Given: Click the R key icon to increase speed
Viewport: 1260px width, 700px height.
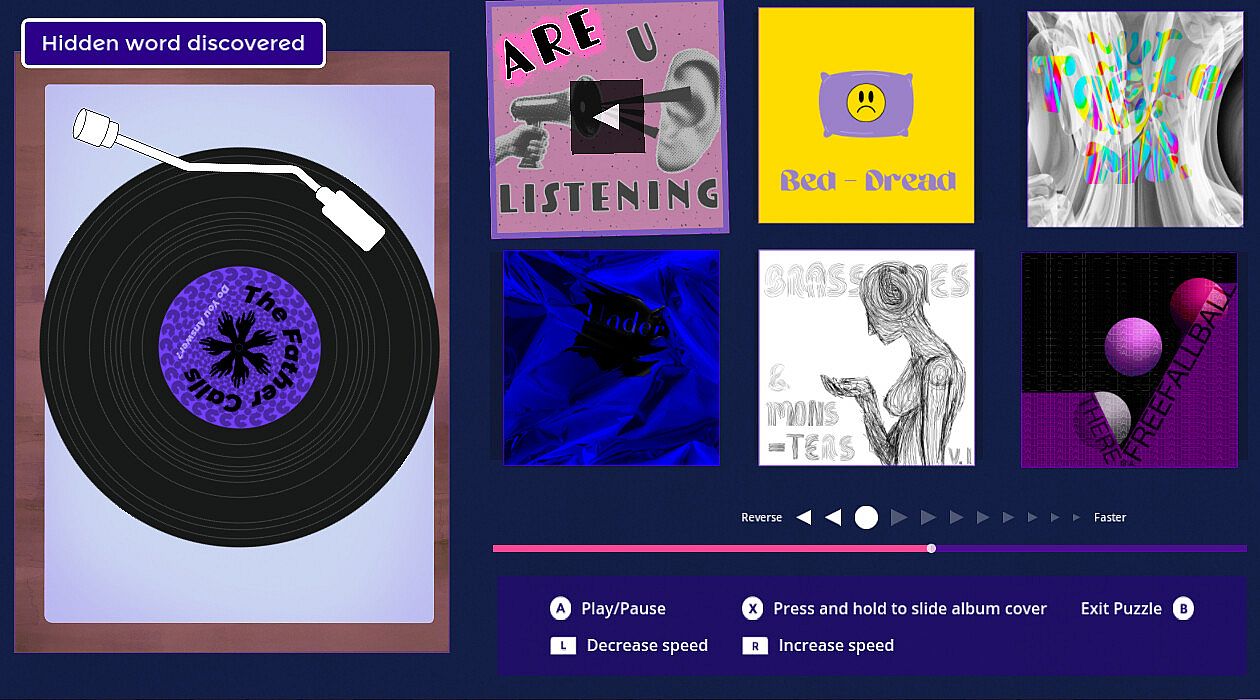Looking at the screenshot, I should click(755, 645).
